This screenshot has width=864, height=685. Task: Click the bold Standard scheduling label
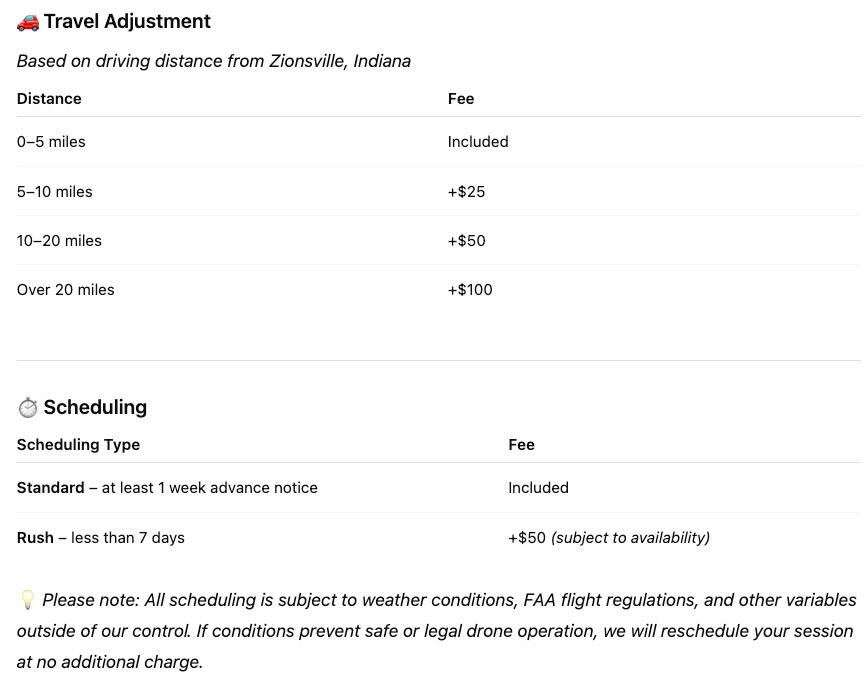50,488
